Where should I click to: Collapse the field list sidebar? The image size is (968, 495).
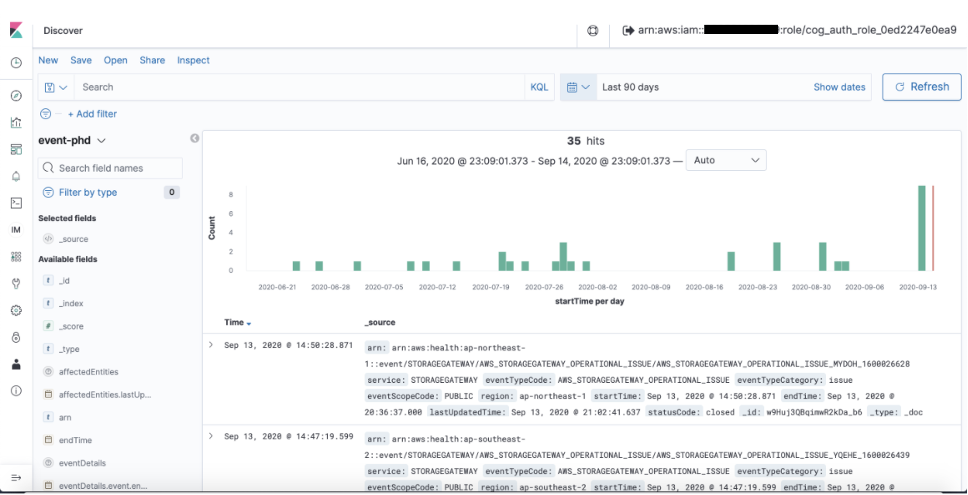click(194, 139)
